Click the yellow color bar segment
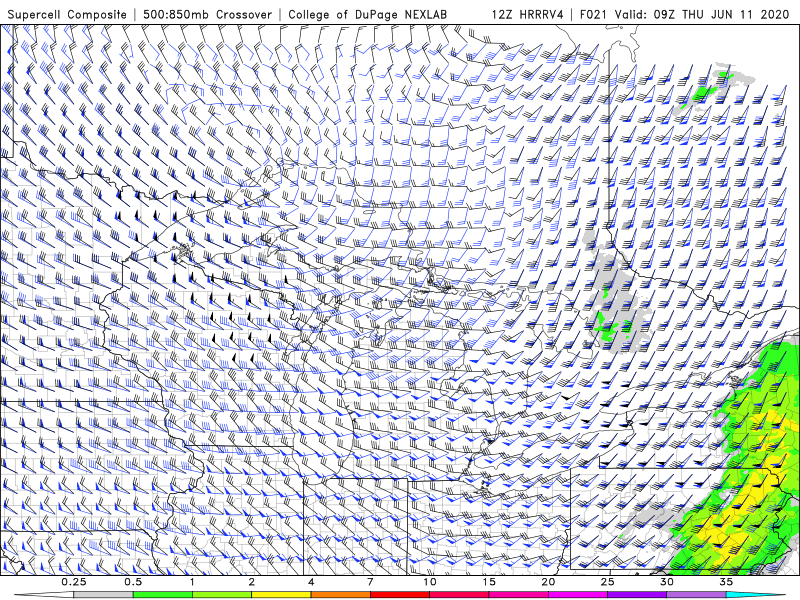The width and height of the screenshot is (800, 600). 281,595
